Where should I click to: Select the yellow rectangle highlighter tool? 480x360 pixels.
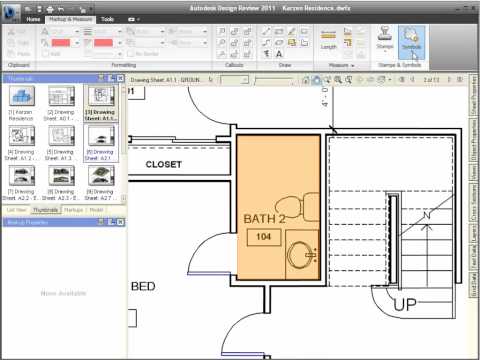pyautogui.click(x=292, y=43)
